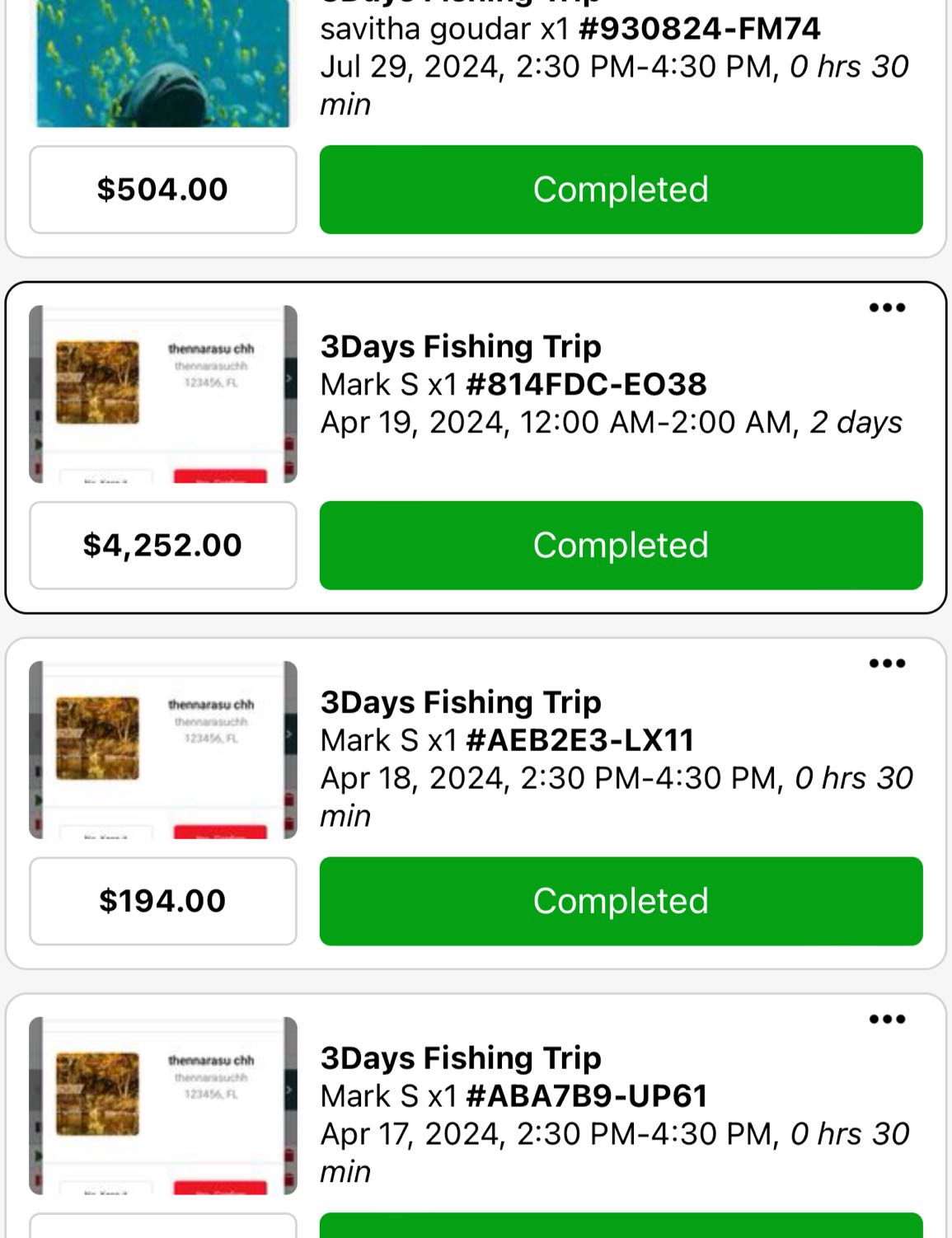
Task: Tap thumbnail of the Apr 17 fishing trip
Action: tap(163, 1105)
